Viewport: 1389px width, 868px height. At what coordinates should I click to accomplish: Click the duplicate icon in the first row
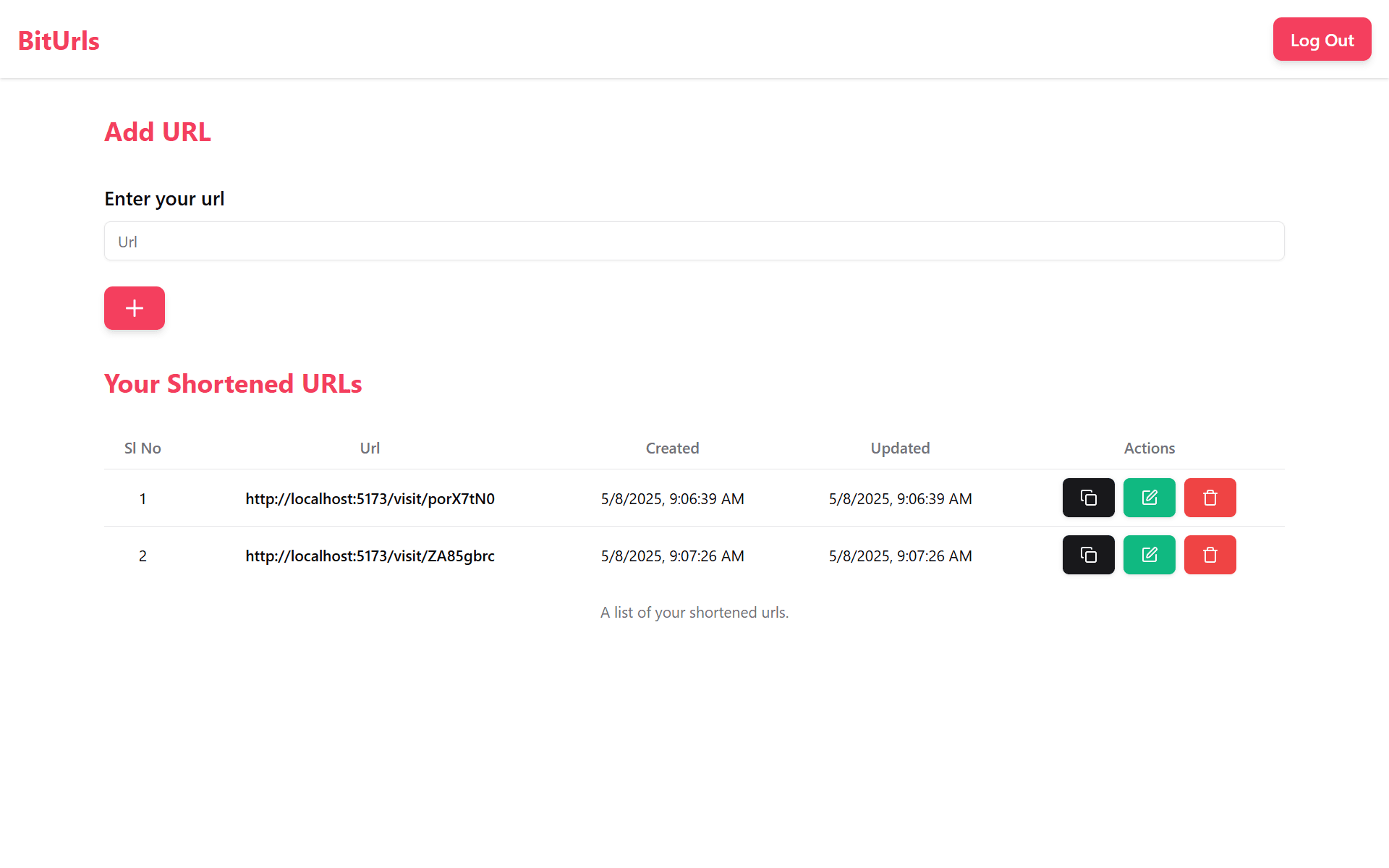[x=1088, y=498]
